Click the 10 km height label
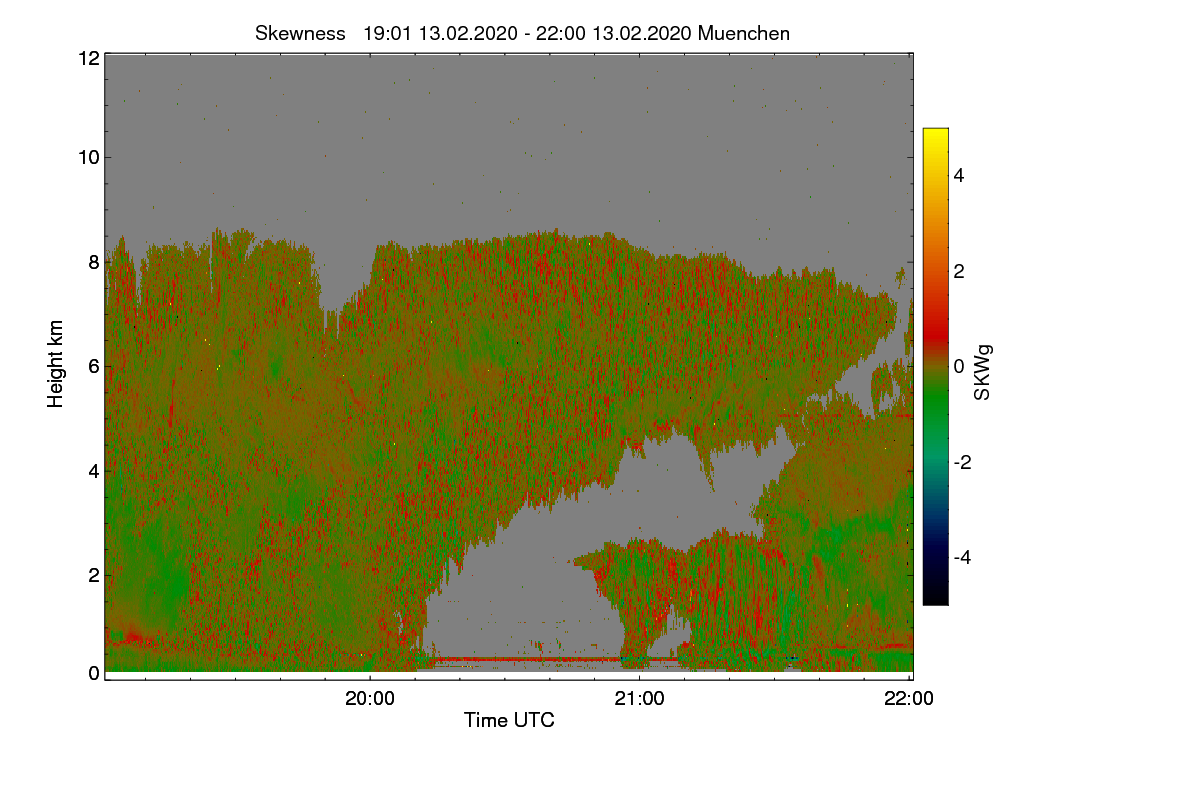This screenshot has width=1200, height=800. (89, 157)
